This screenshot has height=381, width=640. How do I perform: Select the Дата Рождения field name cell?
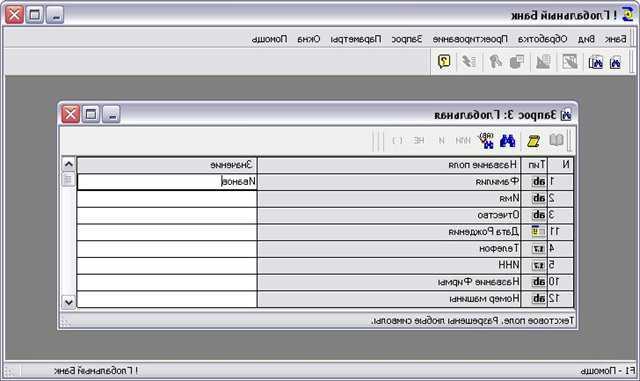(x=389, y=232)
